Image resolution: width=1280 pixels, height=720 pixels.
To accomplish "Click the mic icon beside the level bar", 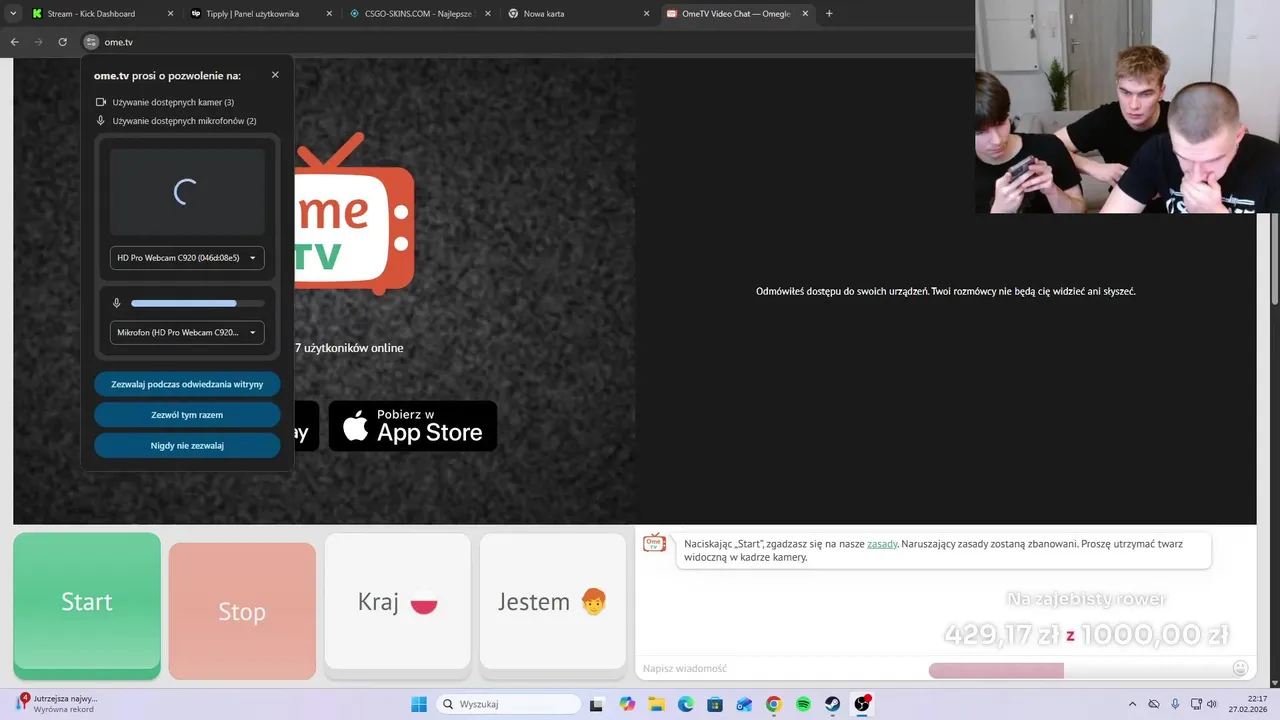I will coord(117,303).
